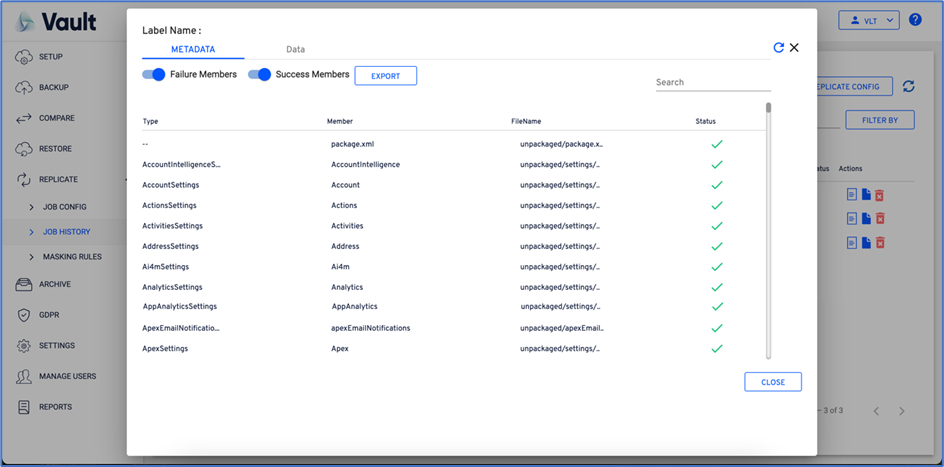Click the refresh icon in the dialog header
The width and height of the screenshot is (944, 467).
coord(779,47)
